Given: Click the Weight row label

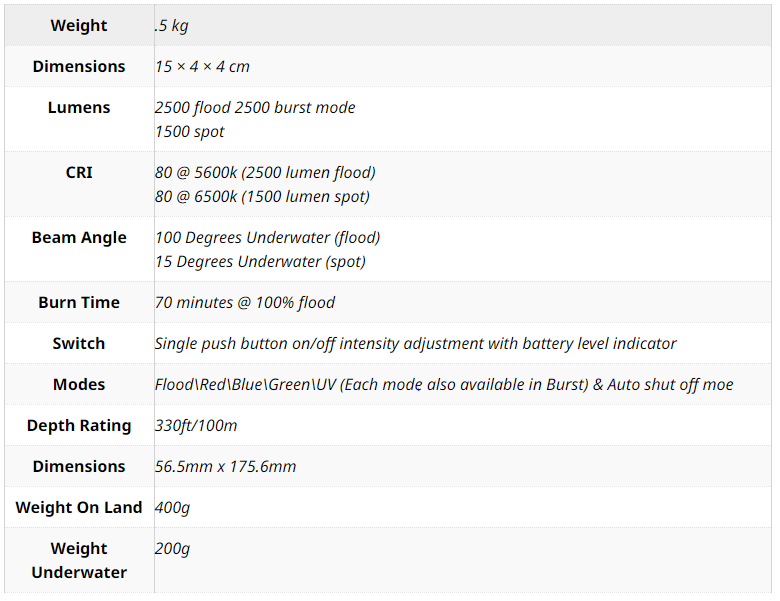Looking at the screenshot, I should (79, 25).
